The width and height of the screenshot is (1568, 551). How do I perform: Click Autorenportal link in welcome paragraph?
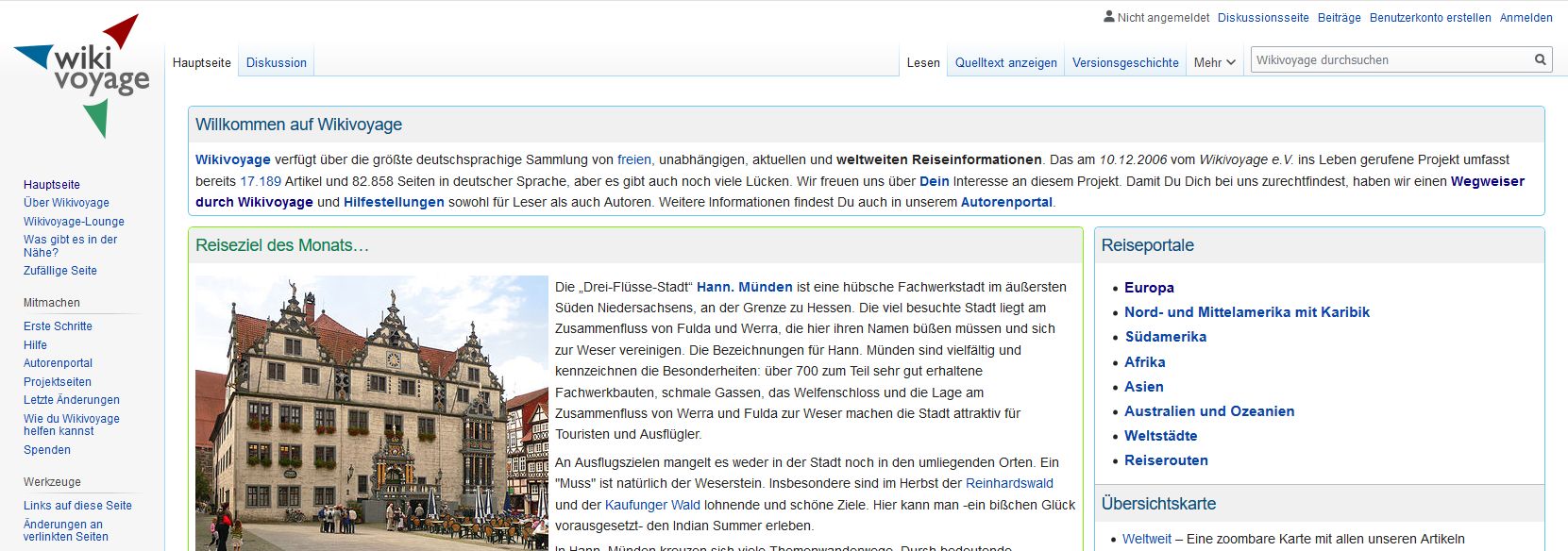1006,202
